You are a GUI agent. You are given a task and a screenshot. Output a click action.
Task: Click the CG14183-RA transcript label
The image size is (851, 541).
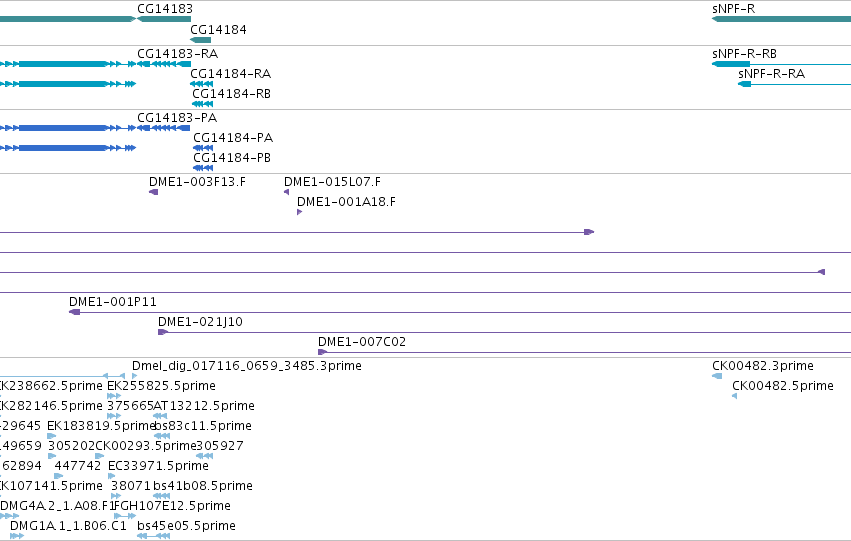tap(177, 54)
